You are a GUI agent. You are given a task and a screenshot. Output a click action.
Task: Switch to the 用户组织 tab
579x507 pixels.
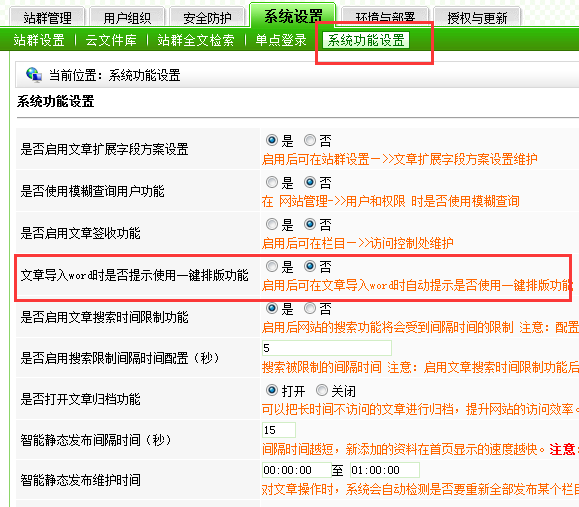(x=127, y=17)
